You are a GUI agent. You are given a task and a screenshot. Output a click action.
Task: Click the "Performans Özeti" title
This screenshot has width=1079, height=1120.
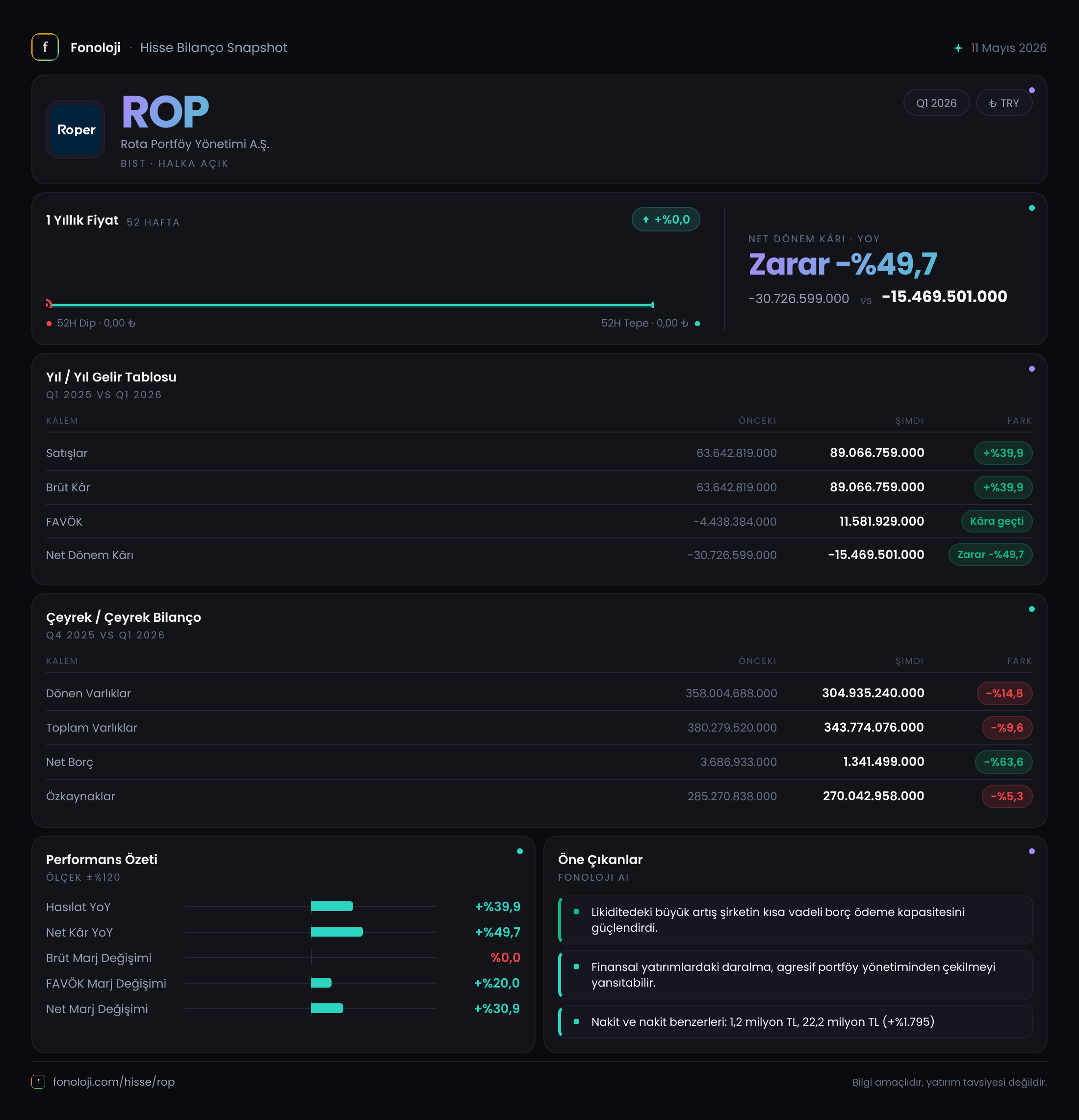pos(102,860)
